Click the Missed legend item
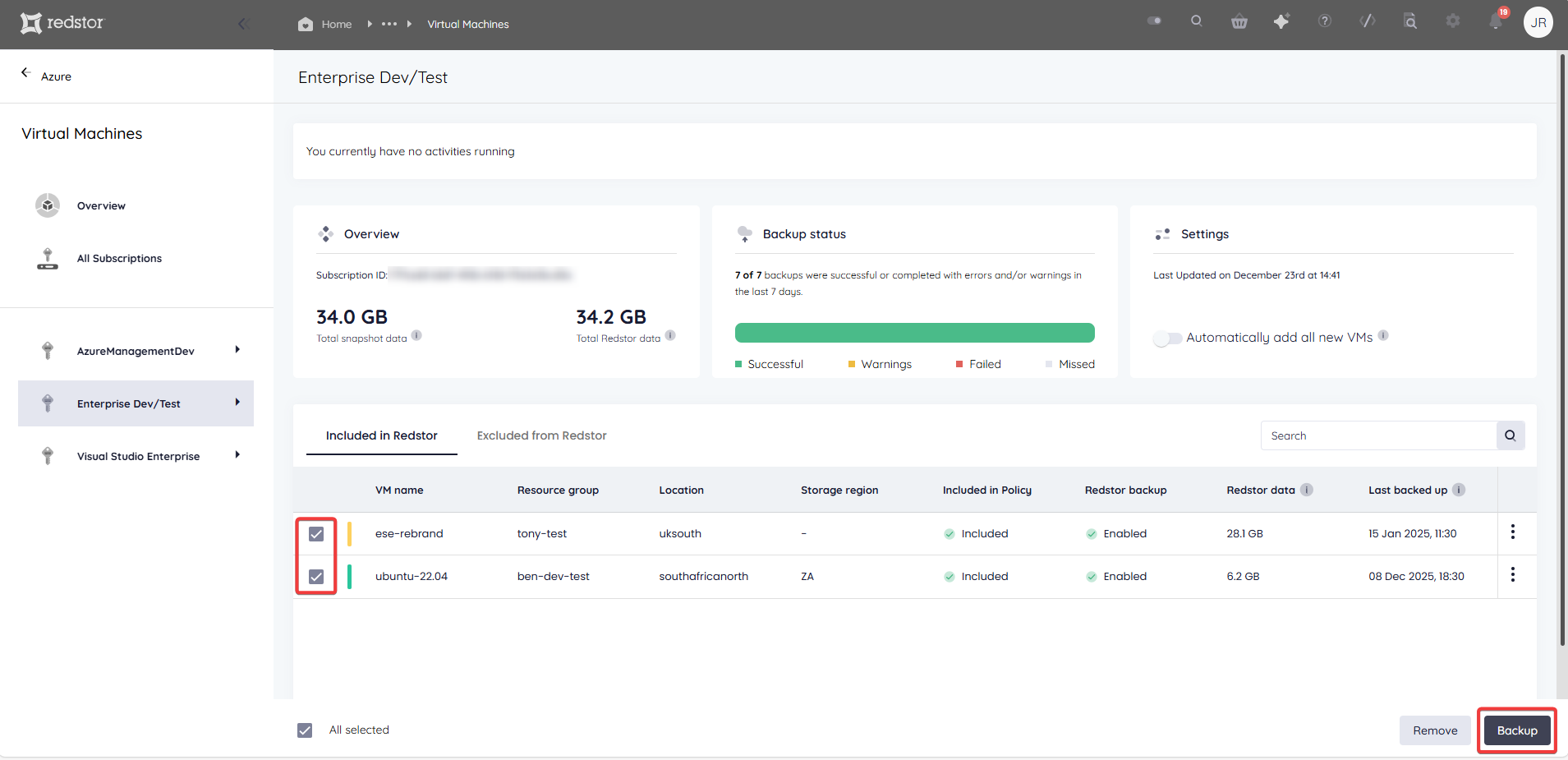This screenshot has height=760, width=1568. tap(1070, 364)
